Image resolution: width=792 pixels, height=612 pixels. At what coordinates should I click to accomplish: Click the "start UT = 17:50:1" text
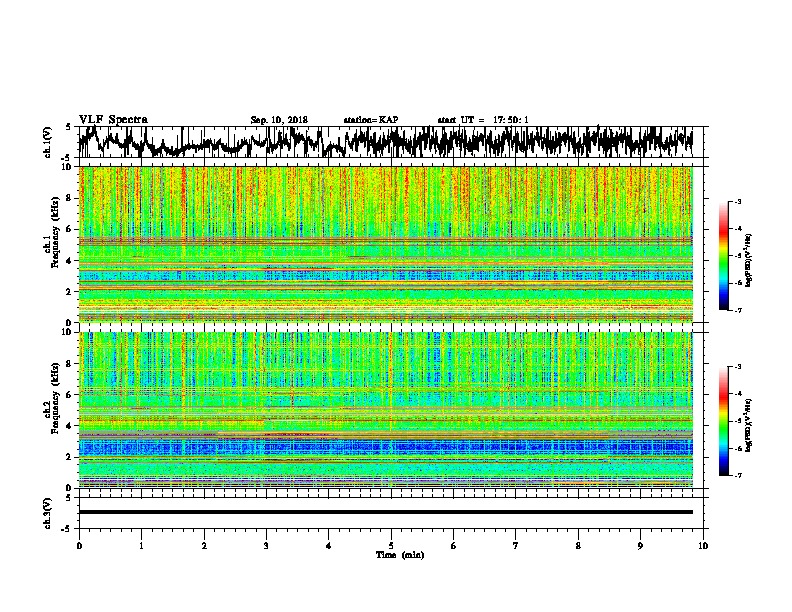tap(483, 120)
